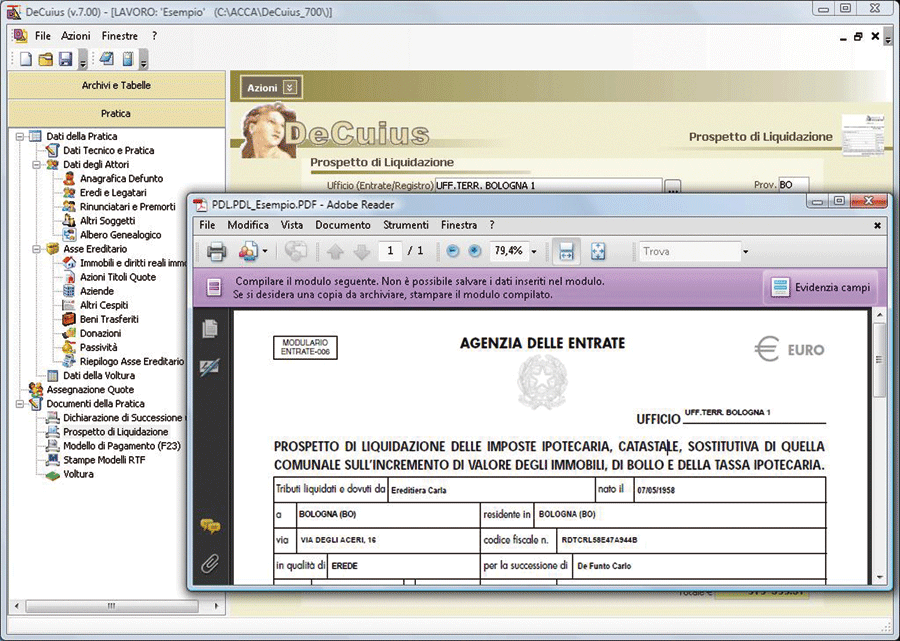This screenshot has width=900, height=641.
Task: Open the zoom percentage dropdown arrow
Action: pyautogui.click(x=534, y=252)
